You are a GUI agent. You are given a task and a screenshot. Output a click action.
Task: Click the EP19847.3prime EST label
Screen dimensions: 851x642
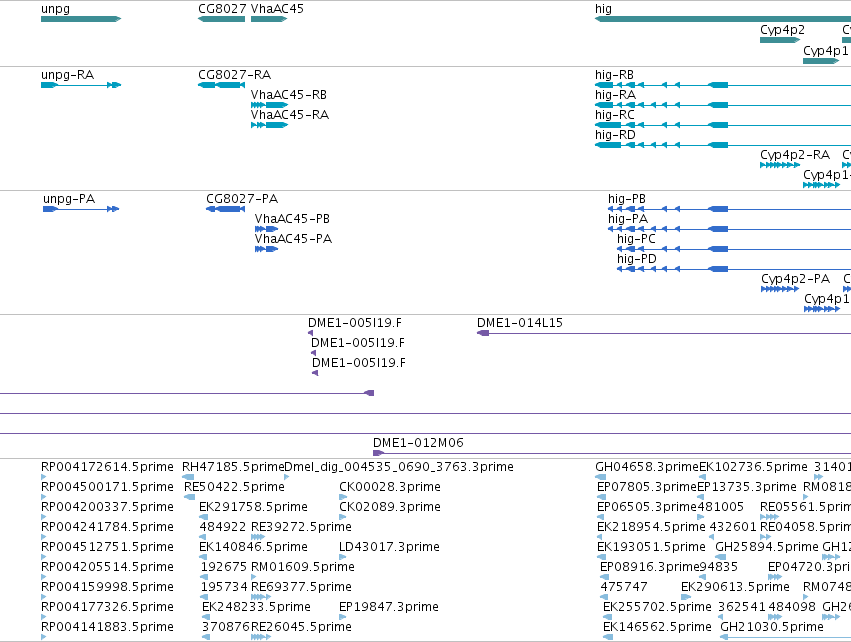pyautogui.click(x=389, y=607)
